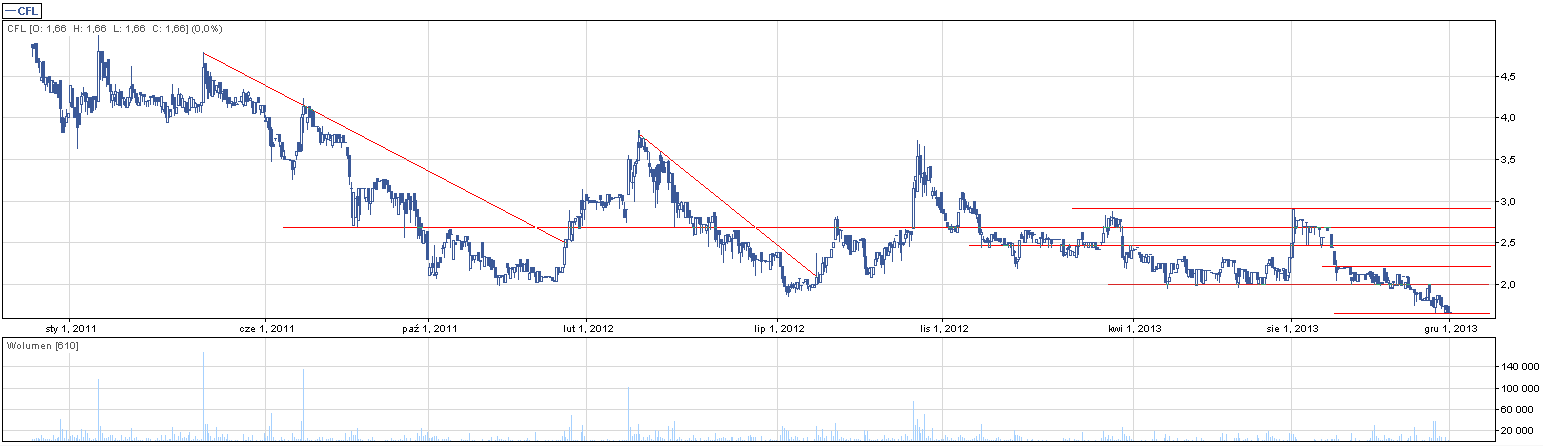Click the 4,5 price axis label
The width and height of the screenshot is (1543, 446).
point(1506,76)
